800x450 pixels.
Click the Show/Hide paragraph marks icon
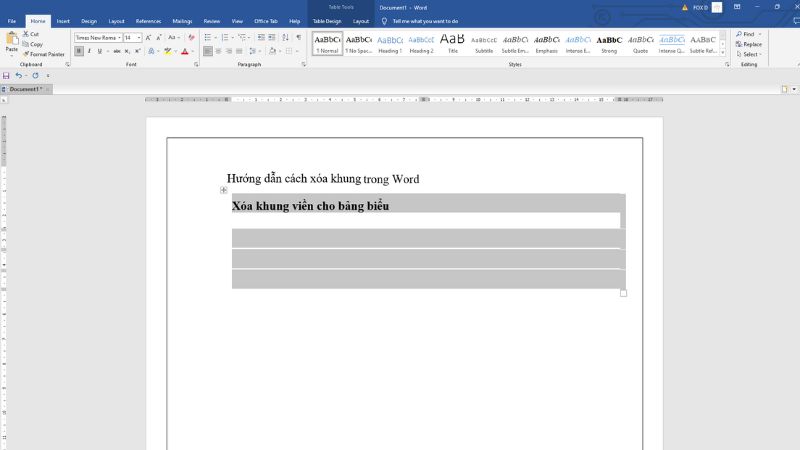(x=298, y=38)
